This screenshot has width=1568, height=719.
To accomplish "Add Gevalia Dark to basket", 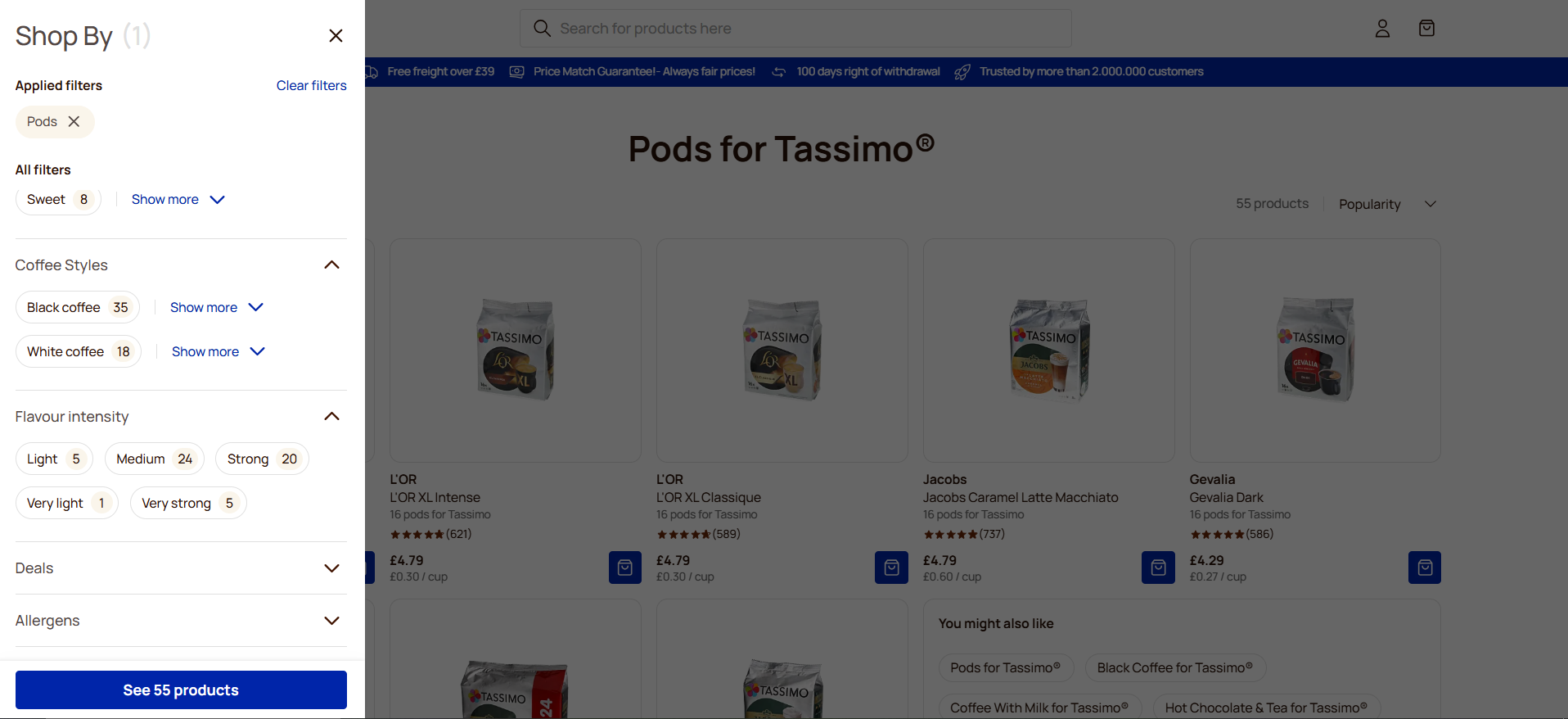I will (x=1424, y=568).
